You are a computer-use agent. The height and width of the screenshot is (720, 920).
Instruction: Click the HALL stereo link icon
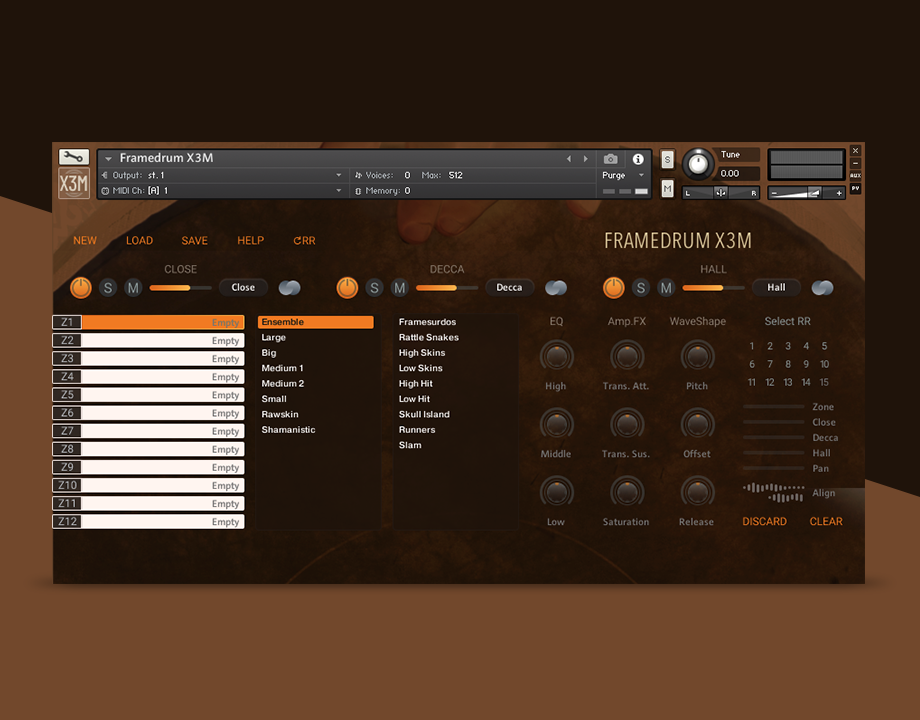822,288
